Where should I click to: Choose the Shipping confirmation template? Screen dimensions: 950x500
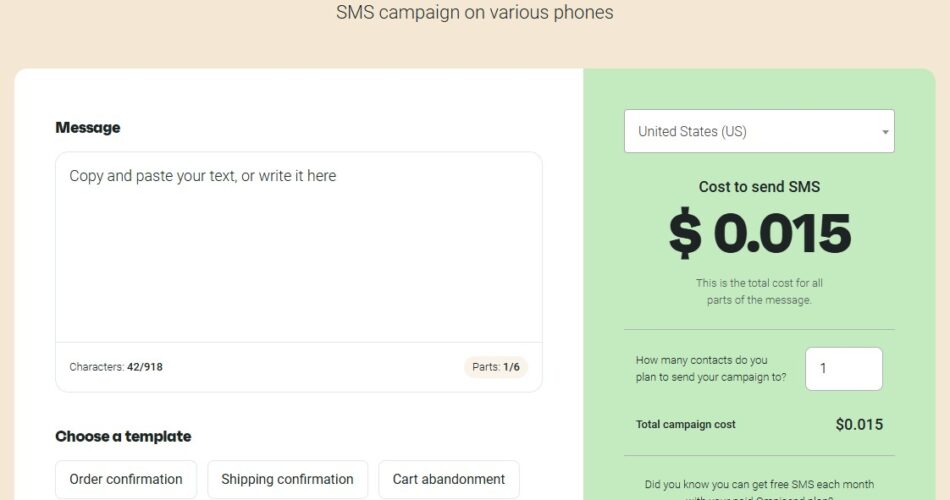287,479
